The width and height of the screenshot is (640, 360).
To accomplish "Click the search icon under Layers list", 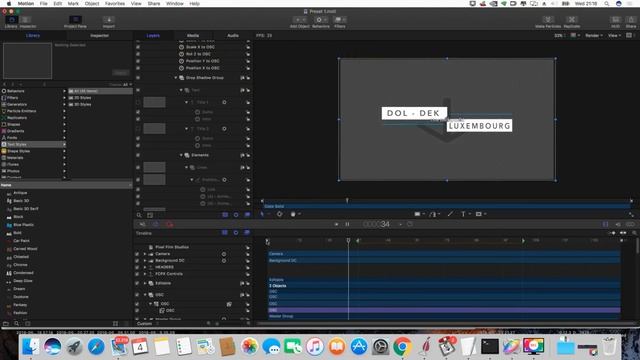I will (x=139, y=215).
